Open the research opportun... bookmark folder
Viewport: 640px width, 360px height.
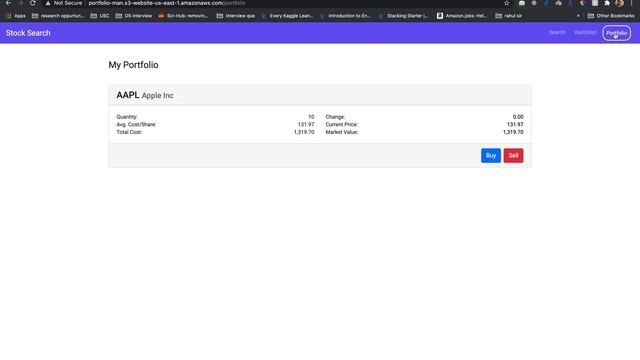(x=58, y=16)
